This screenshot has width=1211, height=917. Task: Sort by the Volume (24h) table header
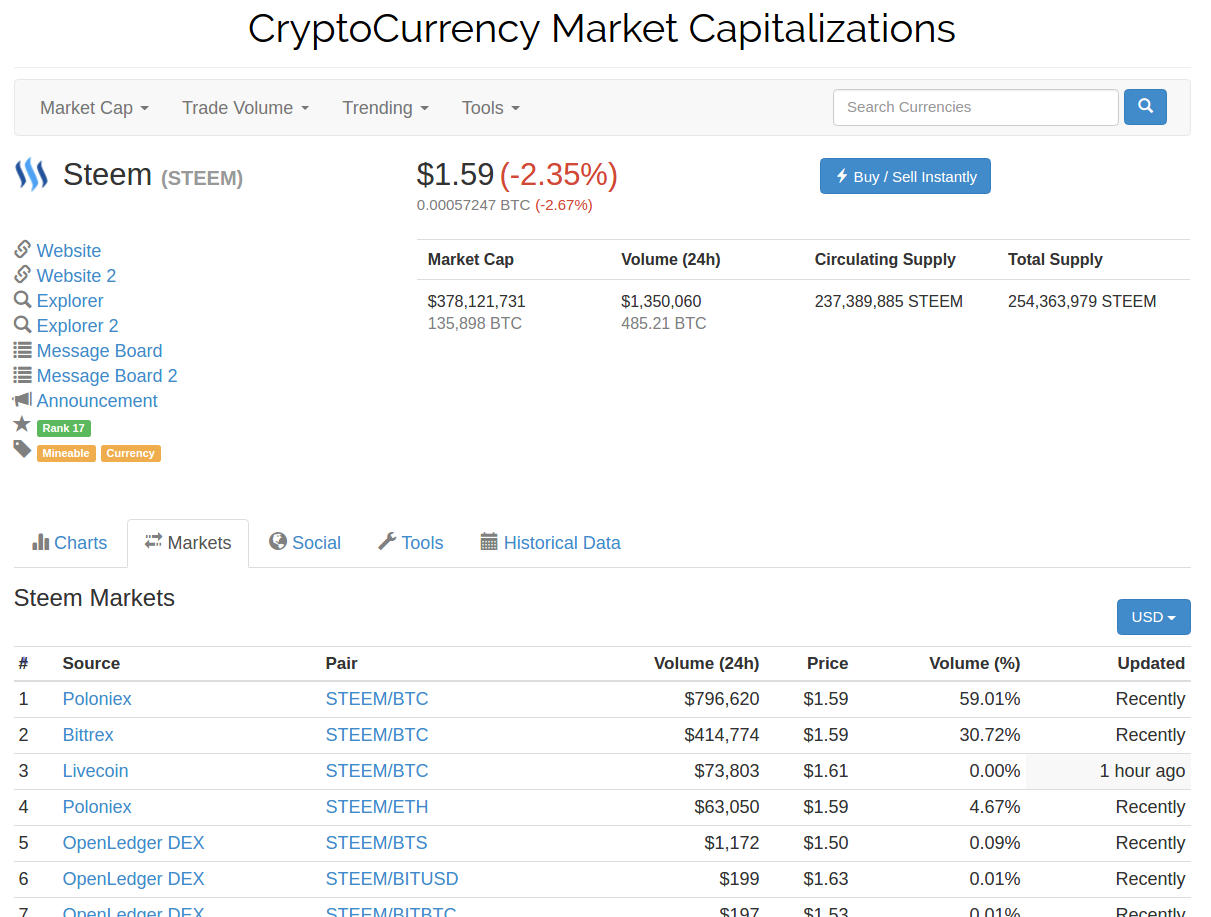706,663
